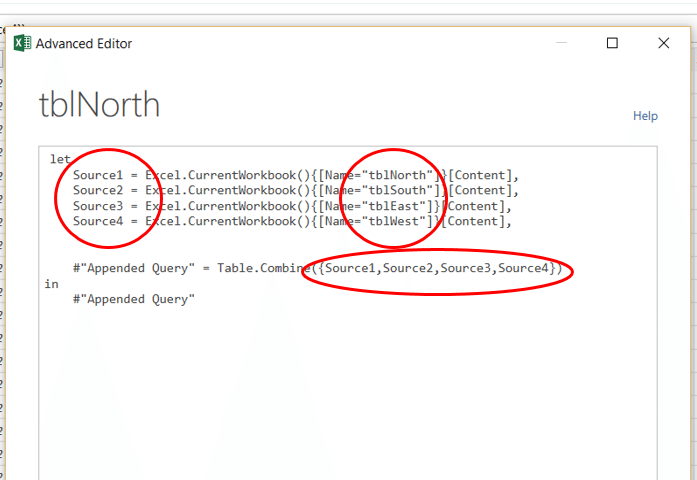The image size is (697, 480).
Task: Open the Help link
Action: pos(645,116)
